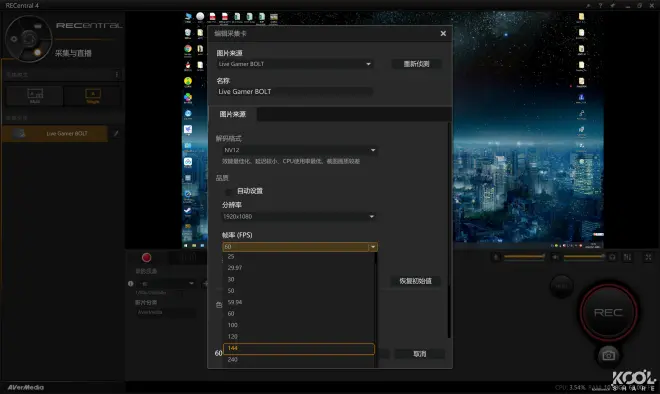The image size is (660, 394).
Task: Open the recording quality dropdown below the record tab
Action: point(167,283)
